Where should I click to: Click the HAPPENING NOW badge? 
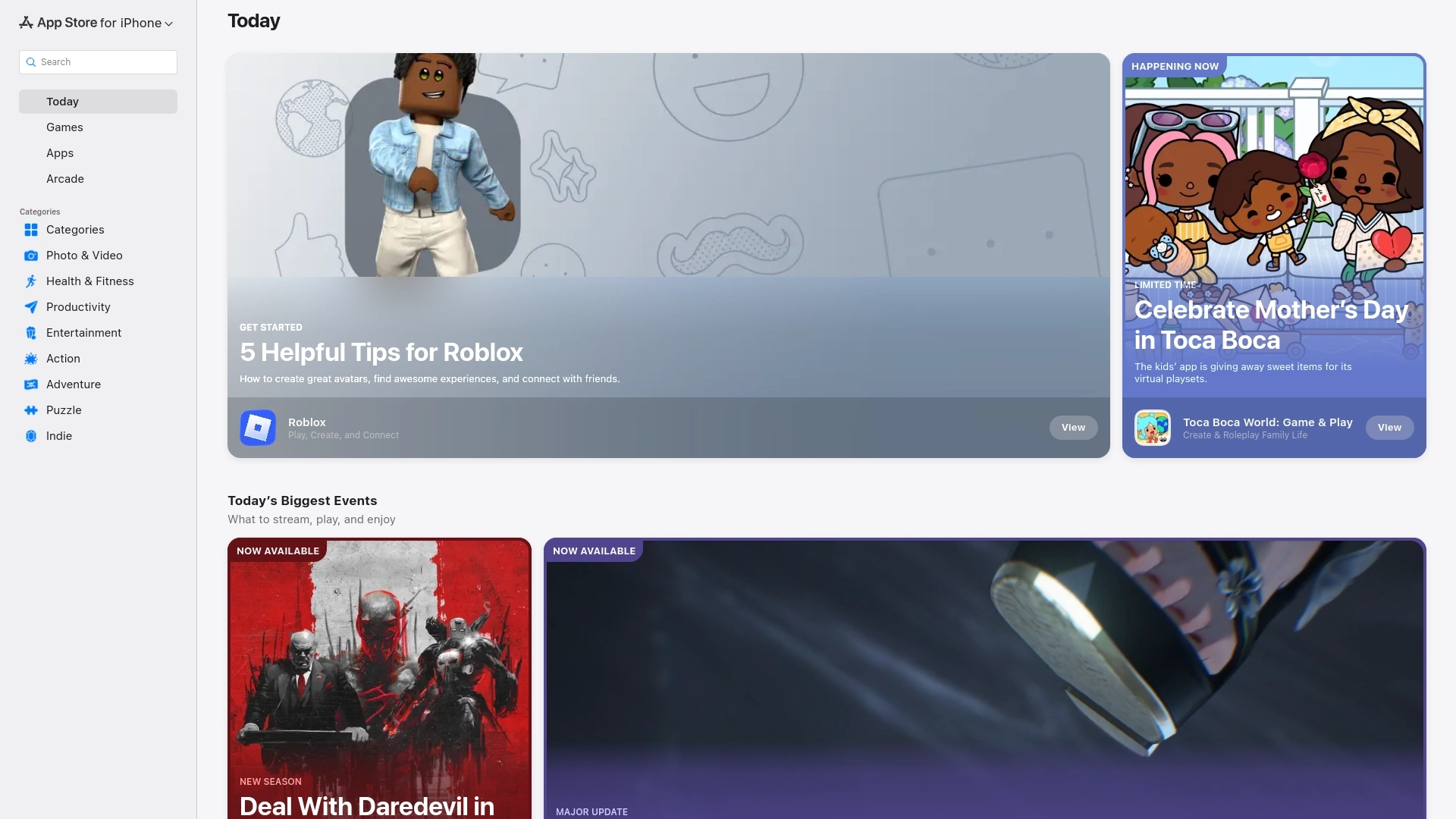[1175, 67]
